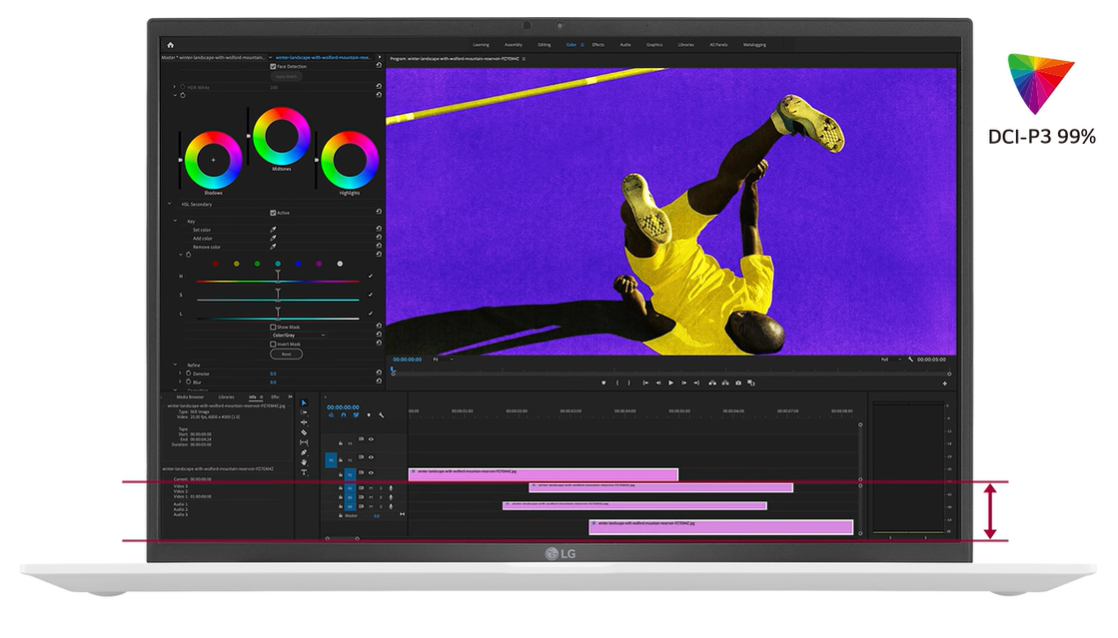
Task: Collapse the Refine section
Action: (175, 365)
